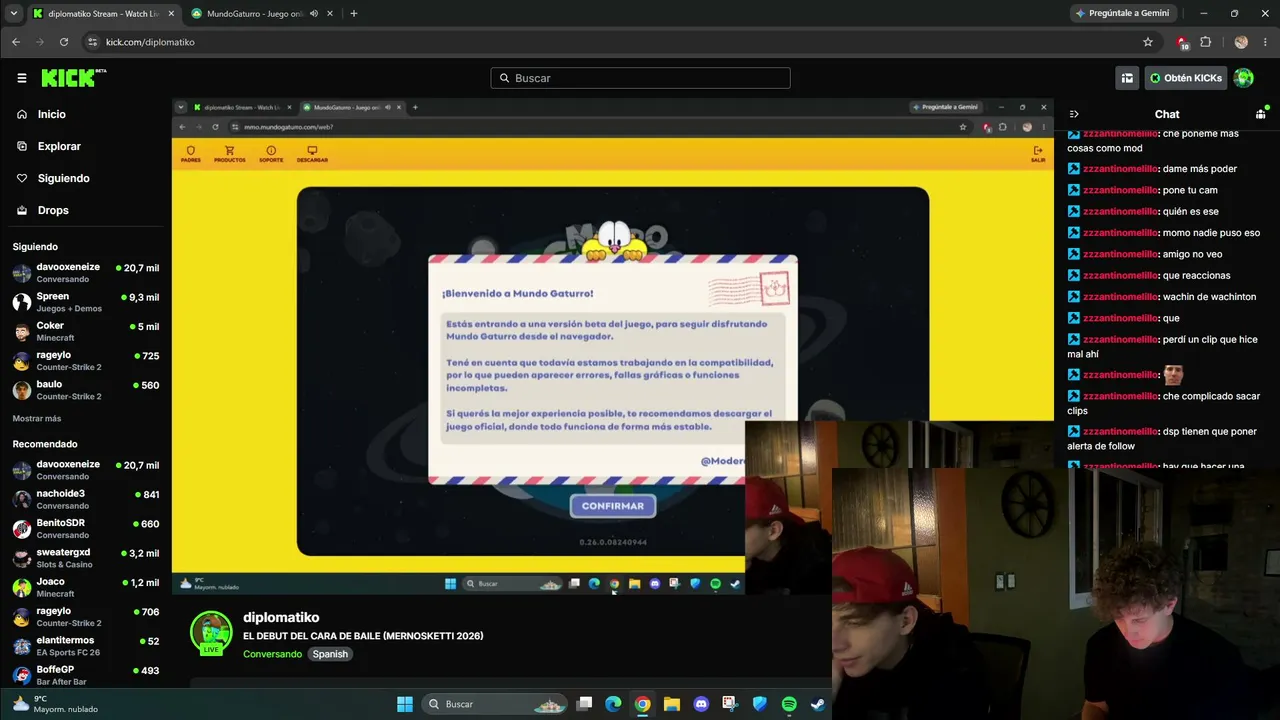
Task: Click the Obtén KICKs button
Action: point(1185,78)
